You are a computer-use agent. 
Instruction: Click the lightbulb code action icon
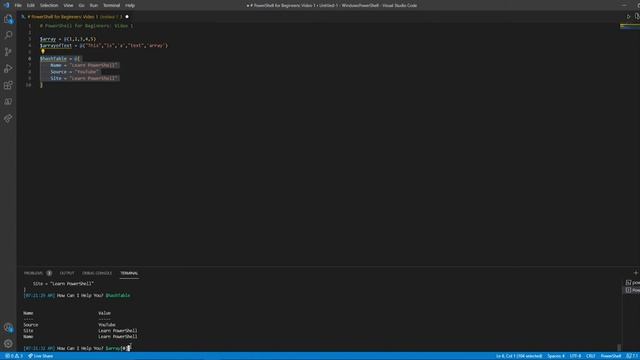coord(42,51)
